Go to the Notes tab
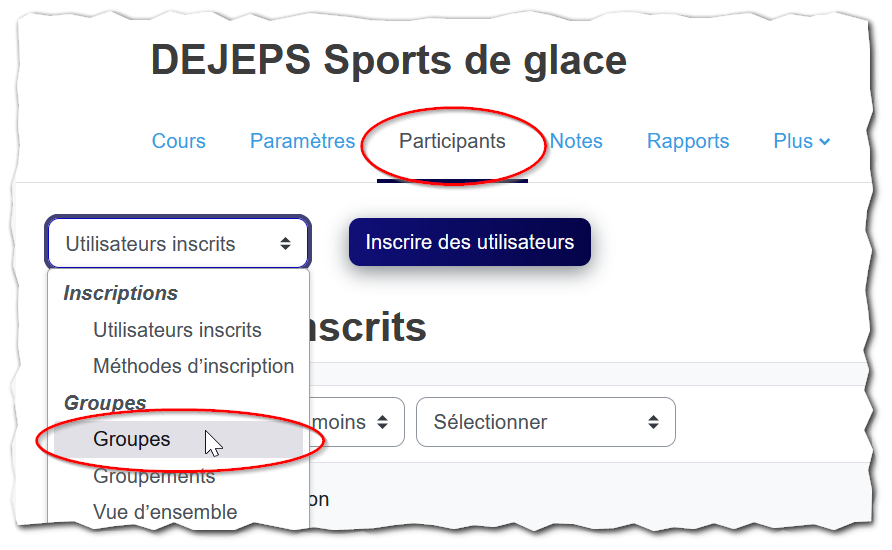 (x=576, y=141)
